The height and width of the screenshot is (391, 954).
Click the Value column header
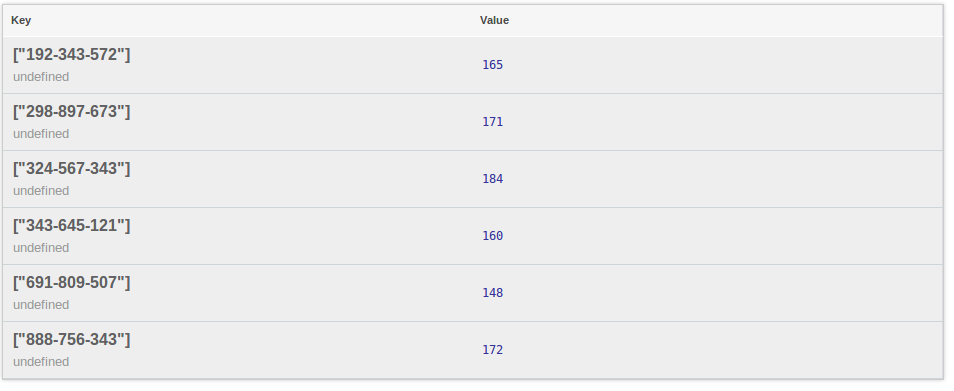(x=494, y=20)
